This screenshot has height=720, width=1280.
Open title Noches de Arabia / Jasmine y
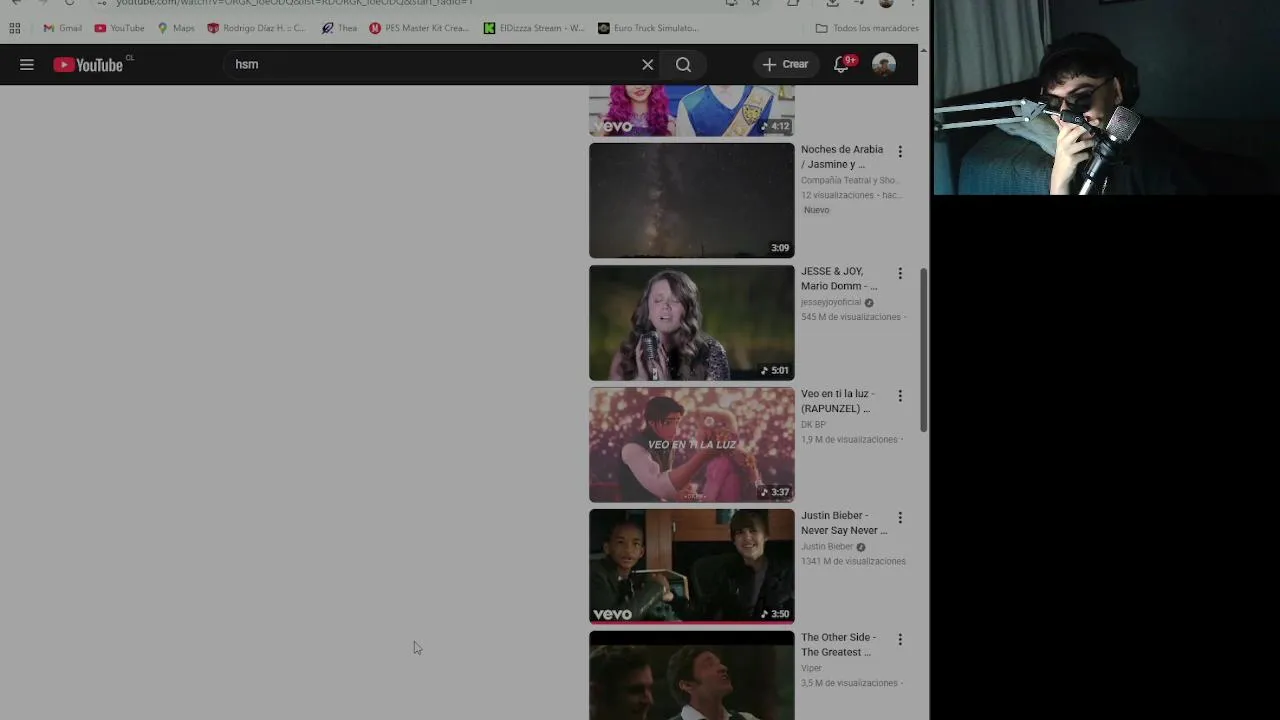click(x=842, y=157)
